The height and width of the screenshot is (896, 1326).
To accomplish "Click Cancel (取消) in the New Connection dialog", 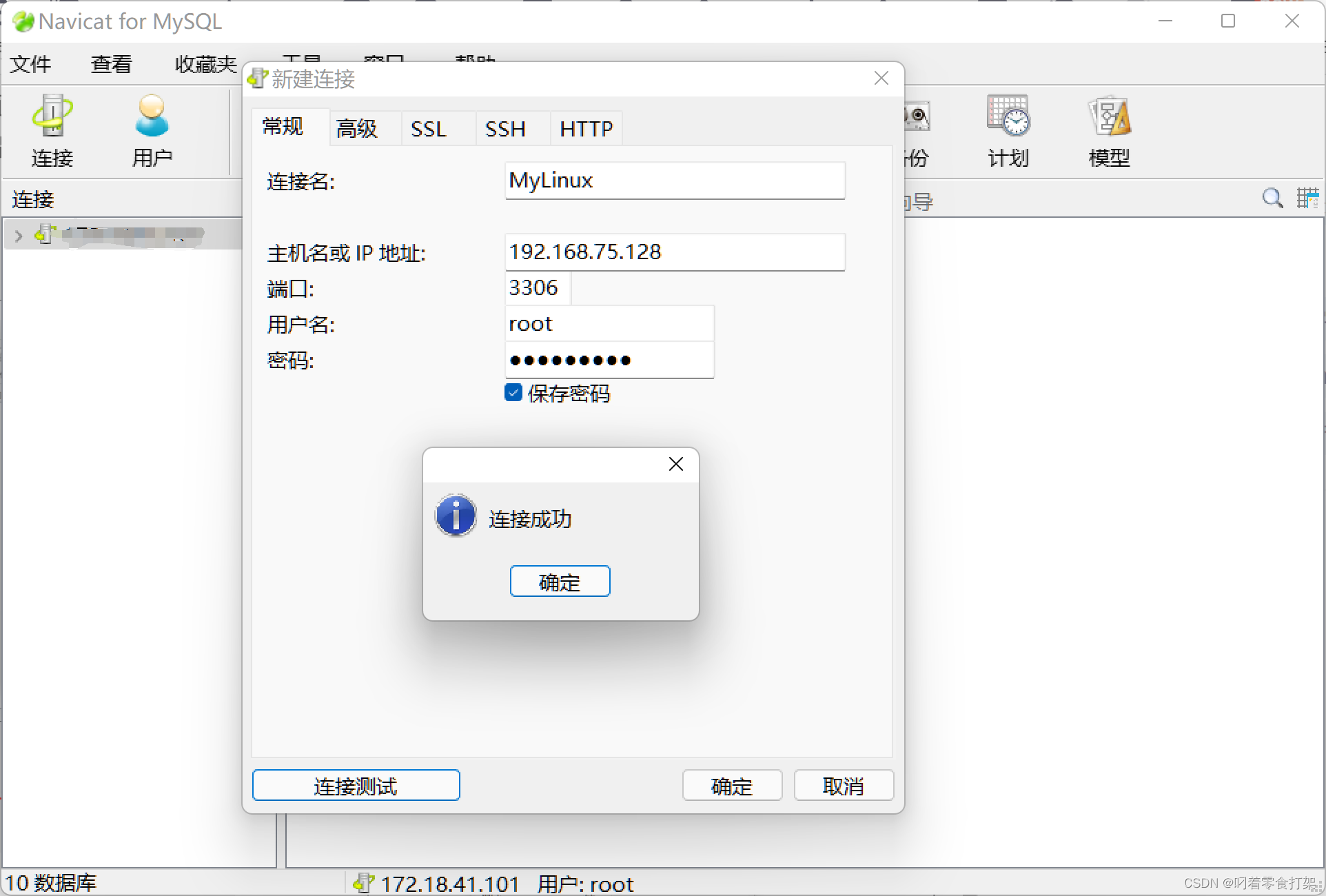I will pyautogui.click(x=843, y=786).
